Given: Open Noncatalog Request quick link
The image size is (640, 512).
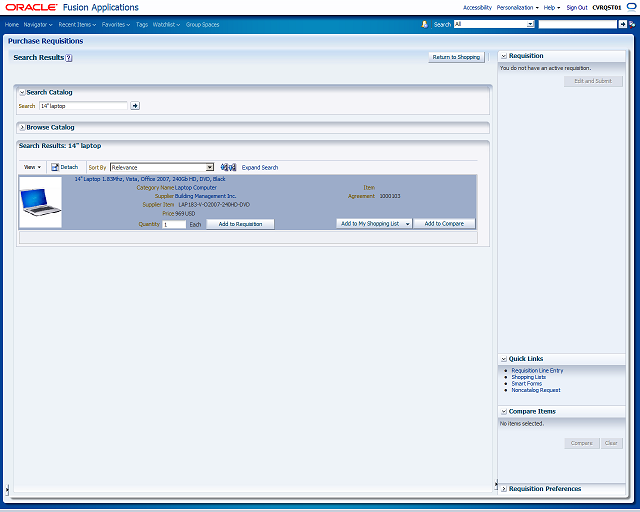Looking at the screenshot, I should pos(536,390).
